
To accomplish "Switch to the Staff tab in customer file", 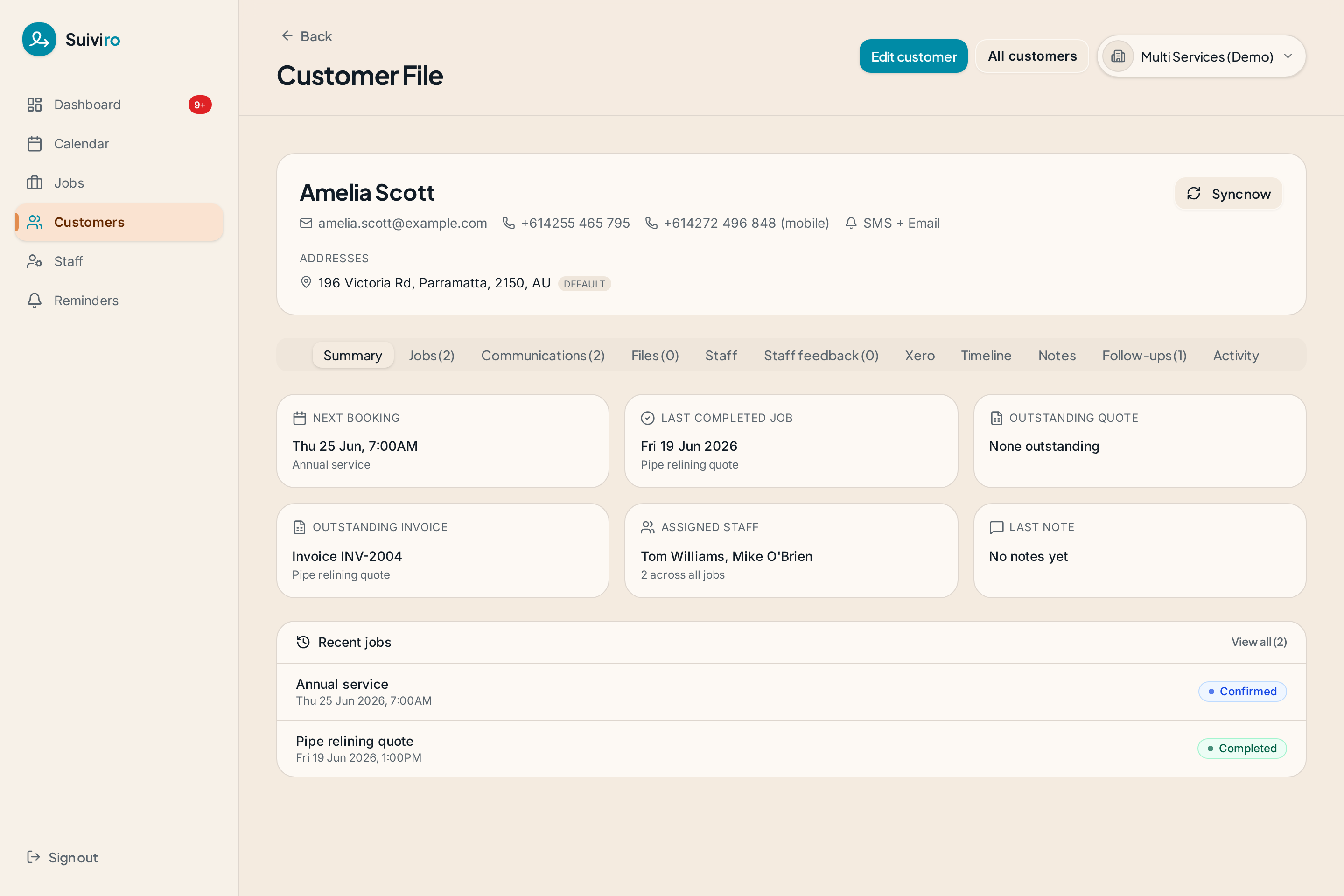I will point(721,356).
